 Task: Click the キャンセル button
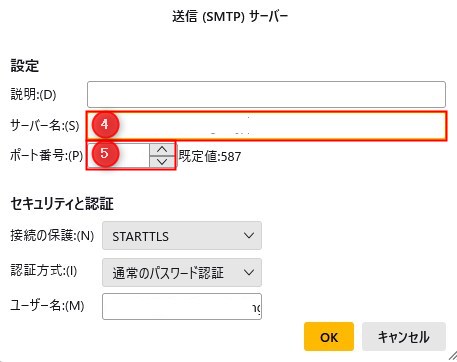404,337
